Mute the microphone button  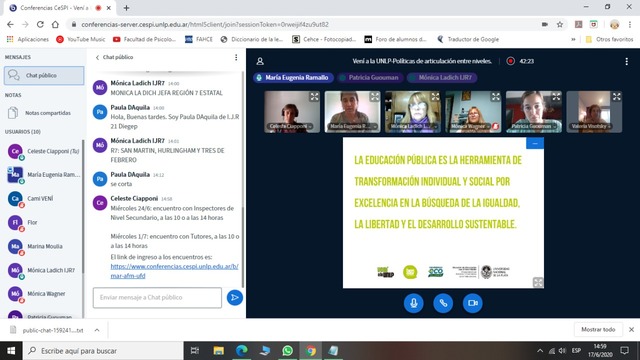[x=413, y=303]
